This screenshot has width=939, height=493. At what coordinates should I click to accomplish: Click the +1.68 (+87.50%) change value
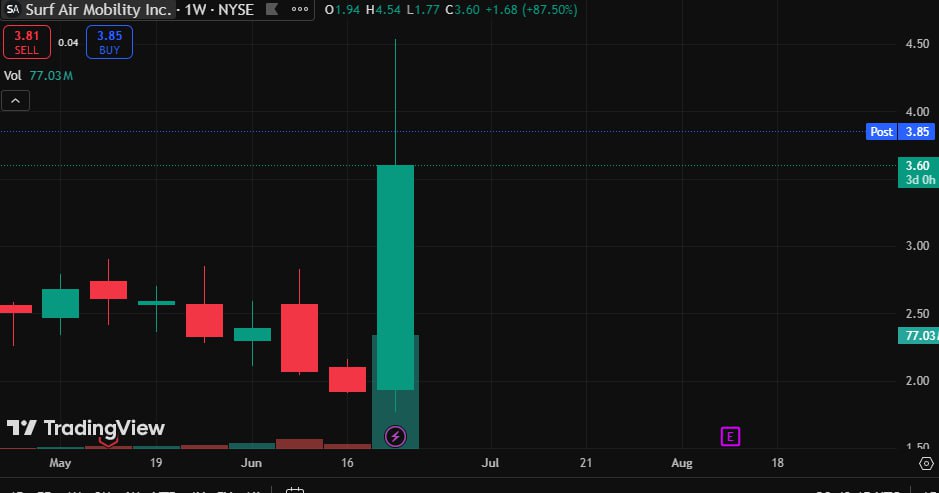point(531,10)
